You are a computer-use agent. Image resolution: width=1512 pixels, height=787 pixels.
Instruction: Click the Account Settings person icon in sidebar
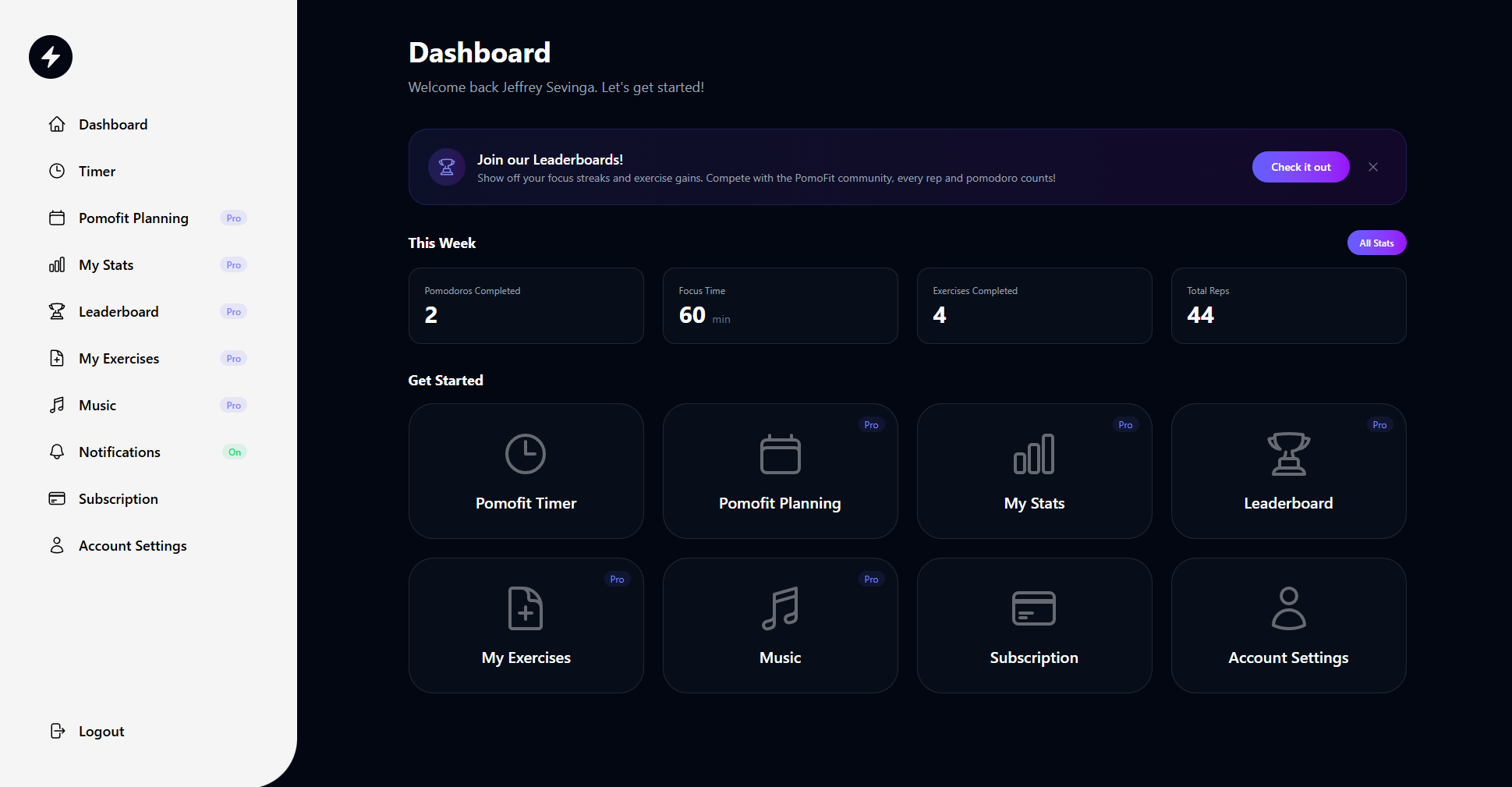pyautogui.click(x=57, y=545)
